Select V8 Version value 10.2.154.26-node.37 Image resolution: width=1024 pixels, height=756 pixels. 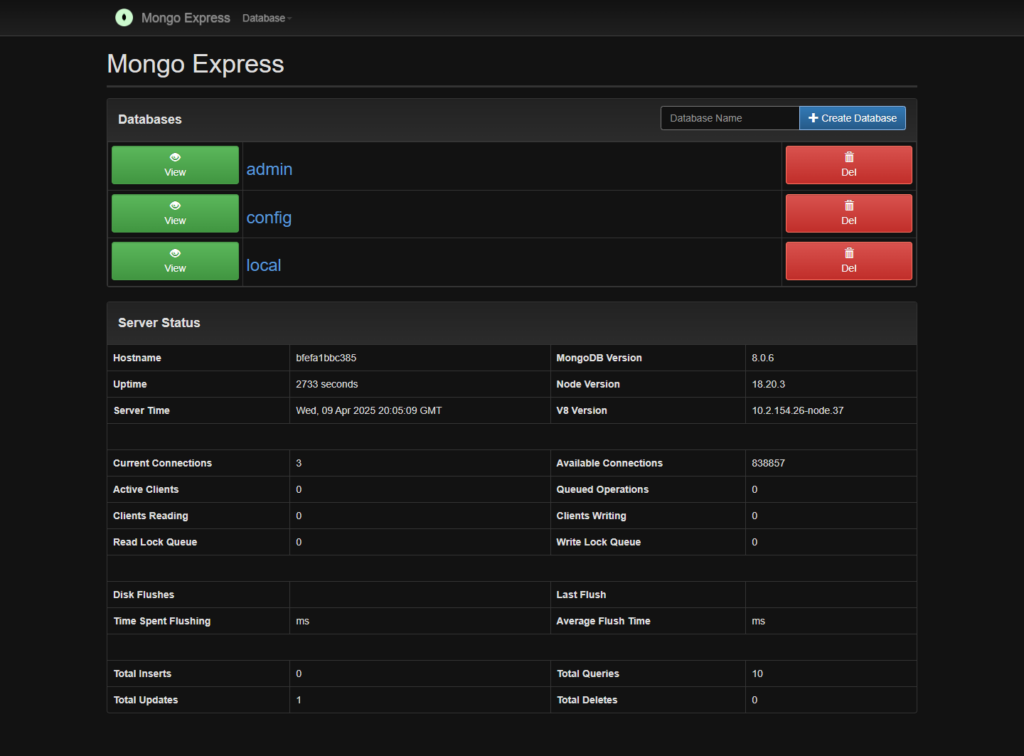(x=797, y=411)
